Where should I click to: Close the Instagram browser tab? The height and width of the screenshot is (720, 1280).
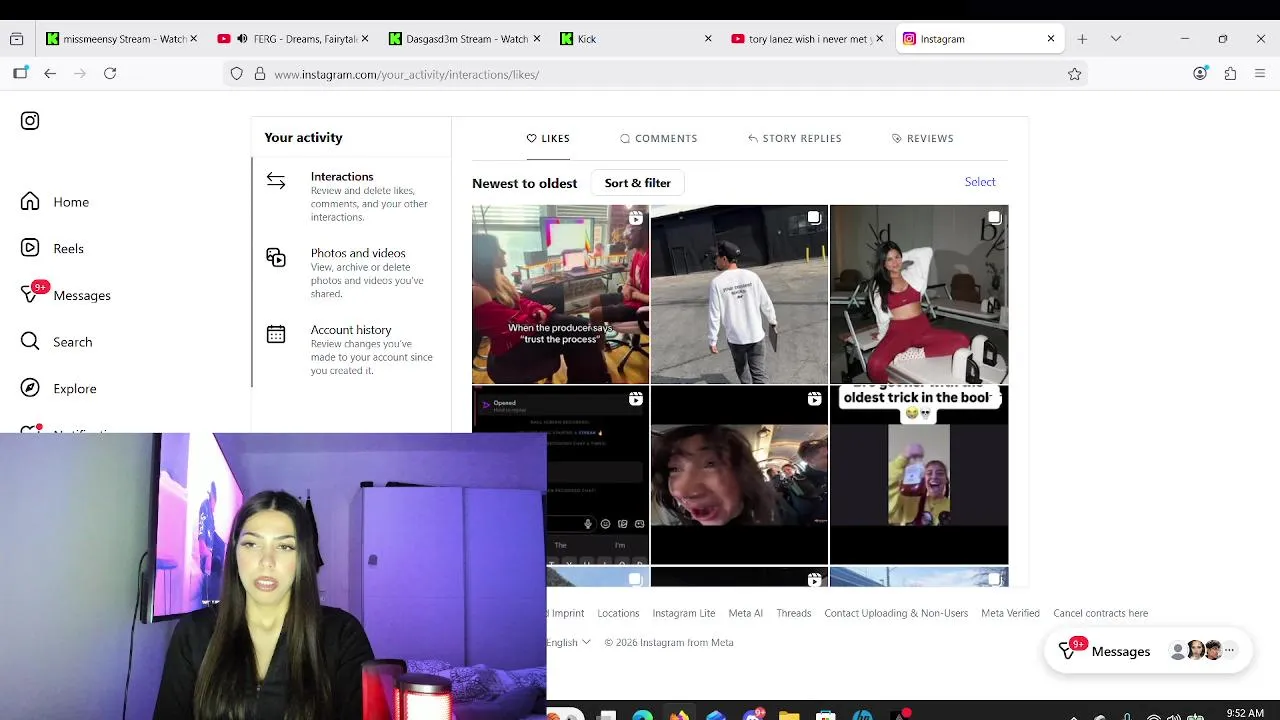(1051, 39)
